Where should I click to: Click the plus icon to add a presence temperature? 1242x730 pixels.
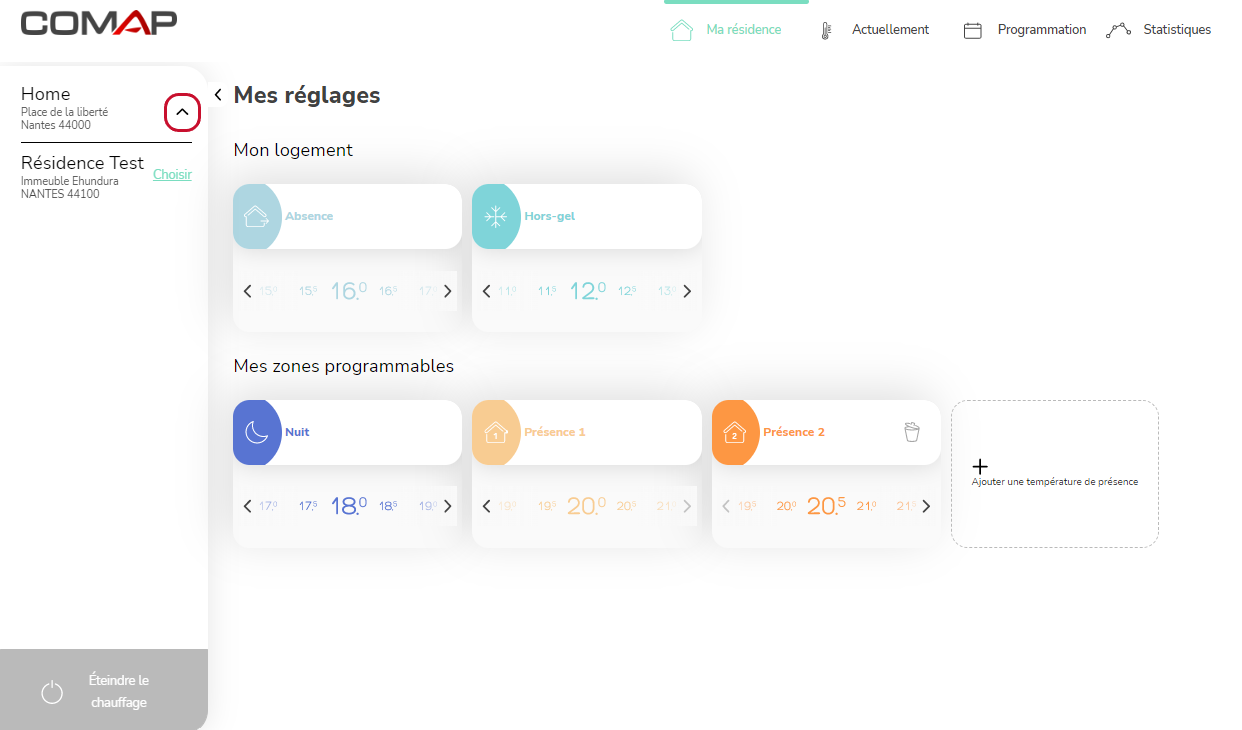(980, 466)
